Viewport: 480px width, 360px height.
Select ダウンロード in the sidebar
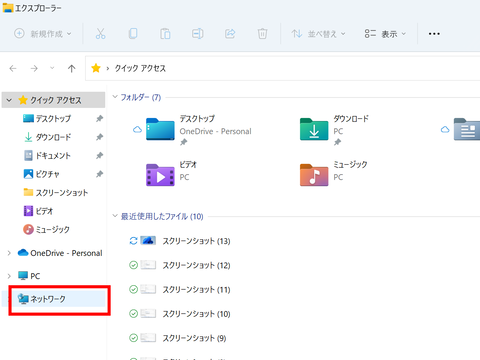(x=53, y=137)
